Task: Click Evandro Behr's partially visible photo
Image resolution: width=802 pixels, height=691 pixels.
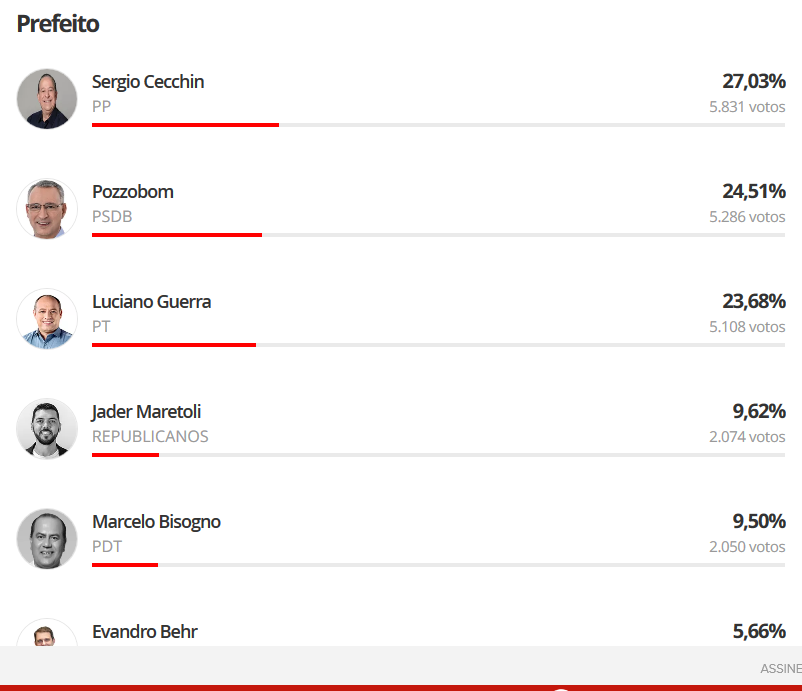Action: tap(47, 633)
